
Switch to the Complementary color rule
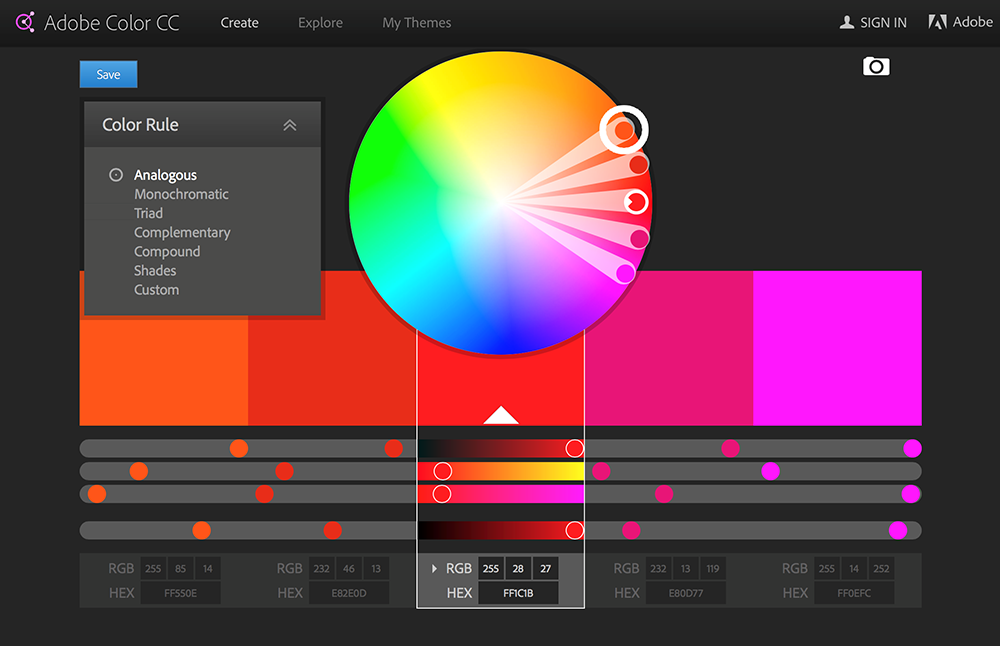pos(182,232)
